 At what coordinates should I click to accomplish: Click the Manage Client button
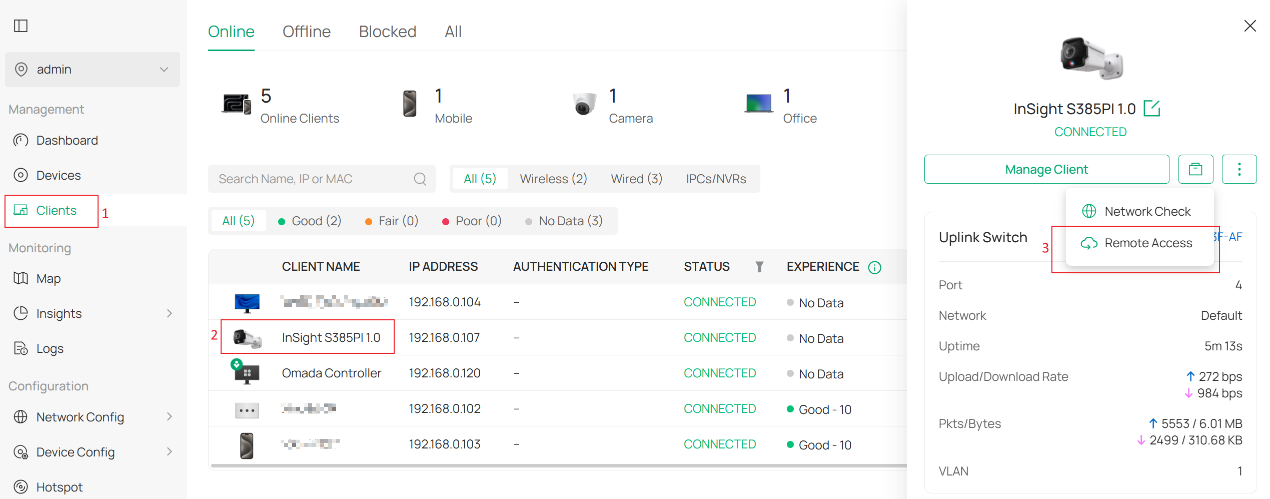[x=1046, y=169]
